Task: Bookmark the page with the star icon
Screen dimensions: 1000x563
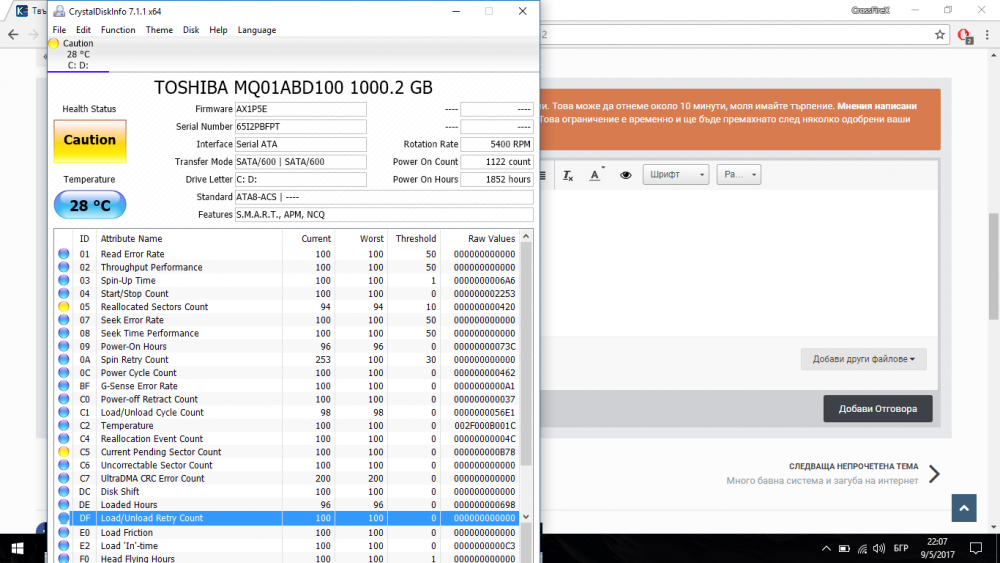Action: point(939,35)
